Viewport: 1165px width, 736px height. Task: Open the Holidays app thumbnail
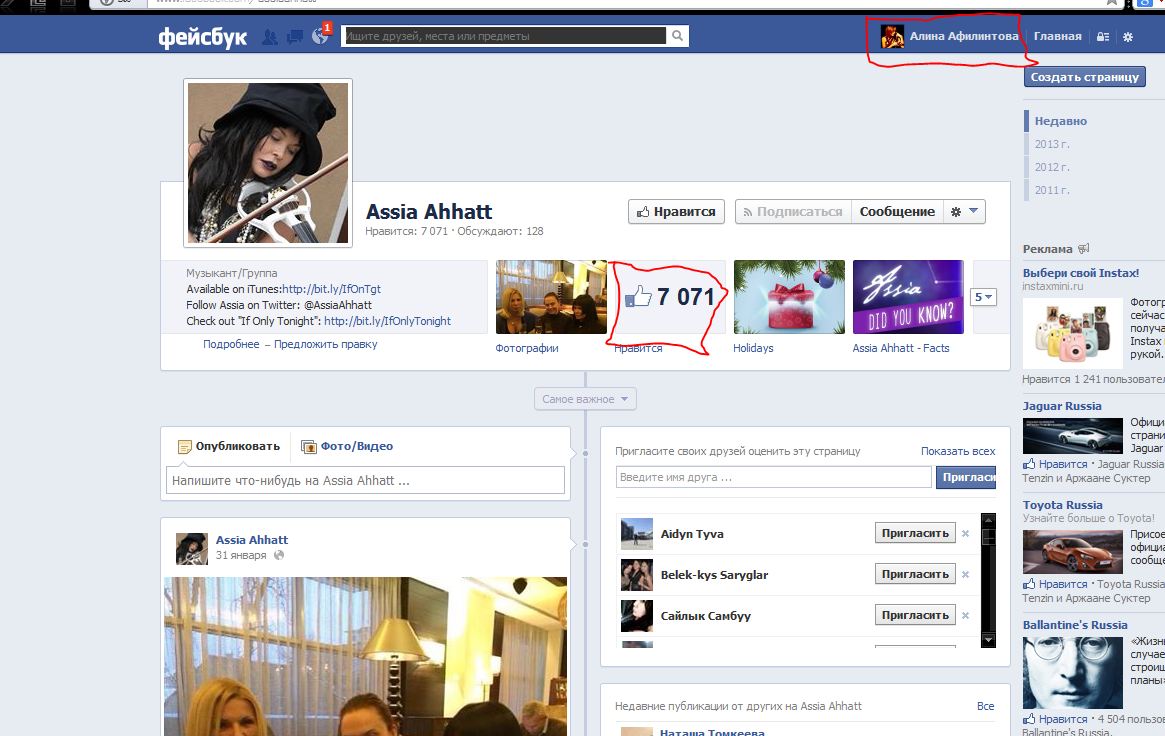tap(789, 297)
